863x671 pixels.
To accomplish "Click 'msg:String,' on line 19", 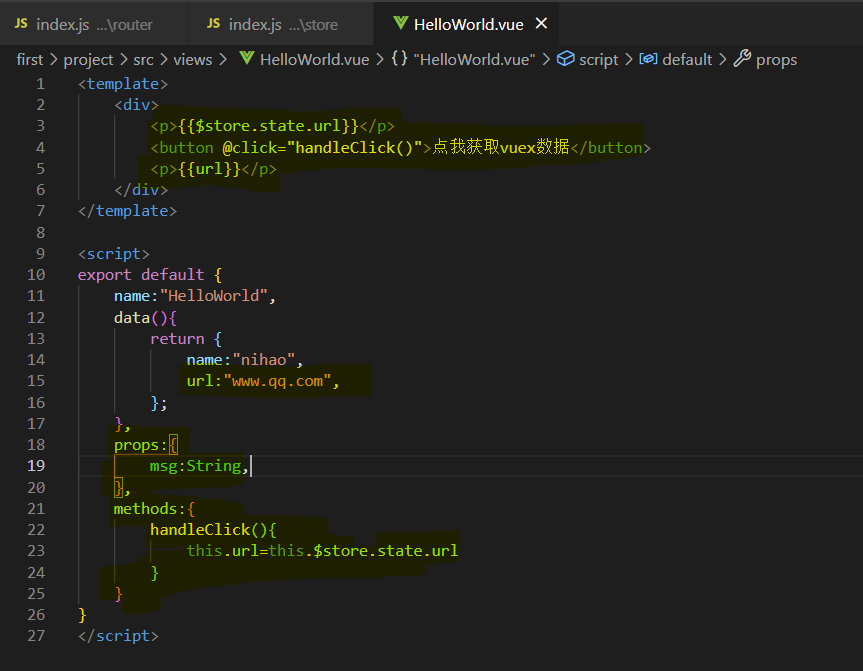I will click(199, 466).
